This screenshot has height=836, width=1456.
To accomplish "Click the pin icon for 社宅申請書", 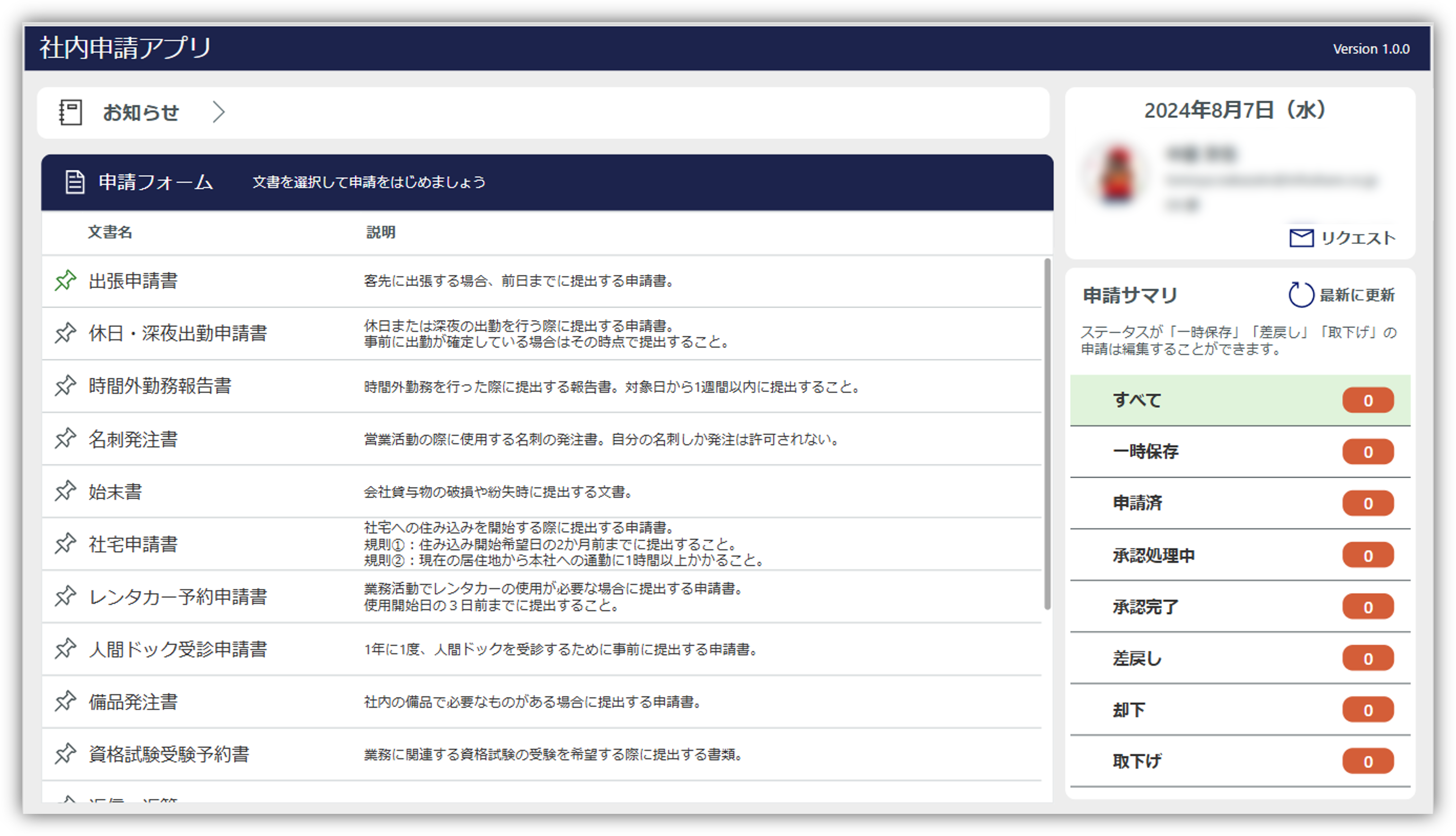I will (65, 543).
